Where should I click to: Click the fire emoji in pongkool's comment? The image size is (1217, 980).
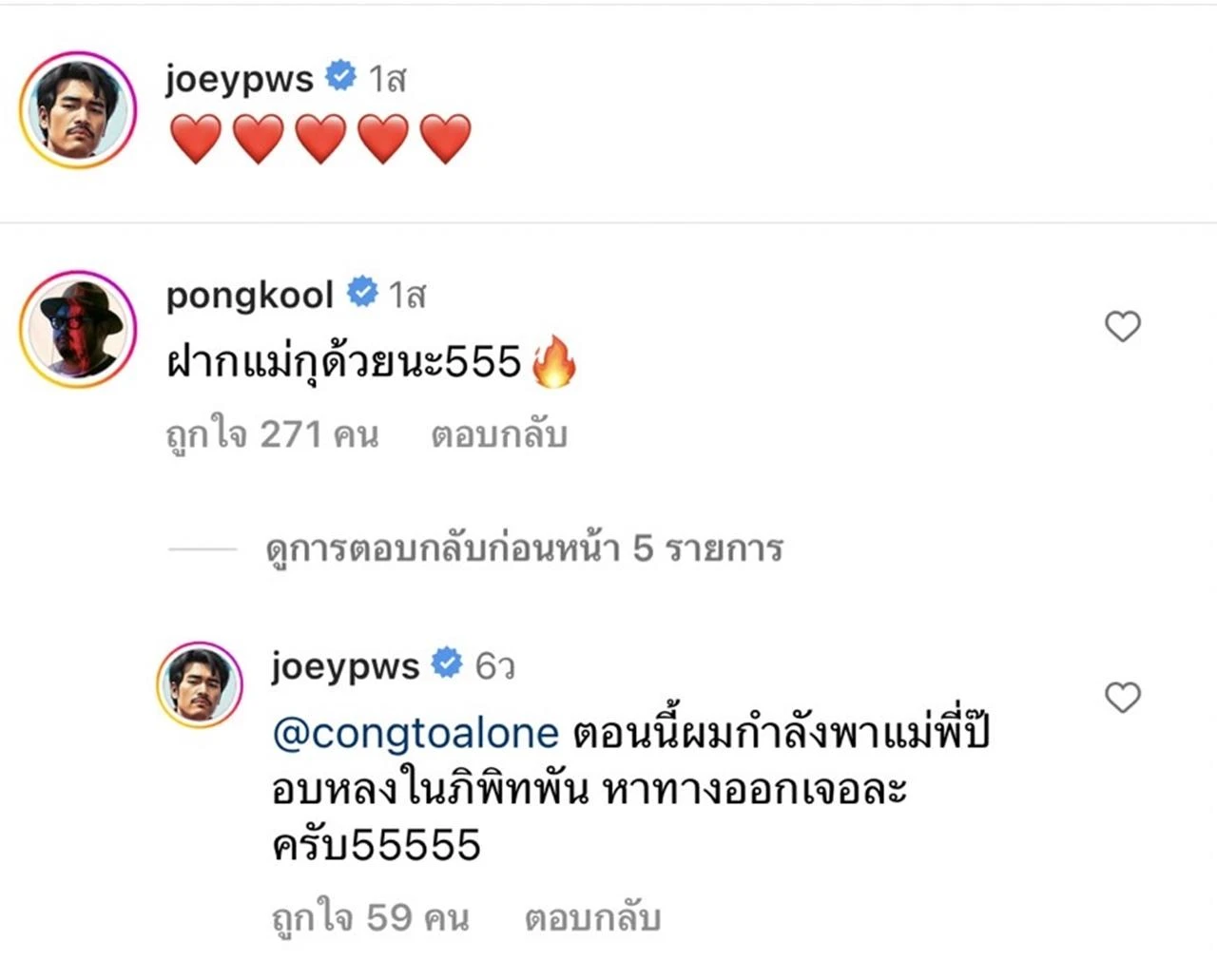pyautogui.click(x=554, y=362)
